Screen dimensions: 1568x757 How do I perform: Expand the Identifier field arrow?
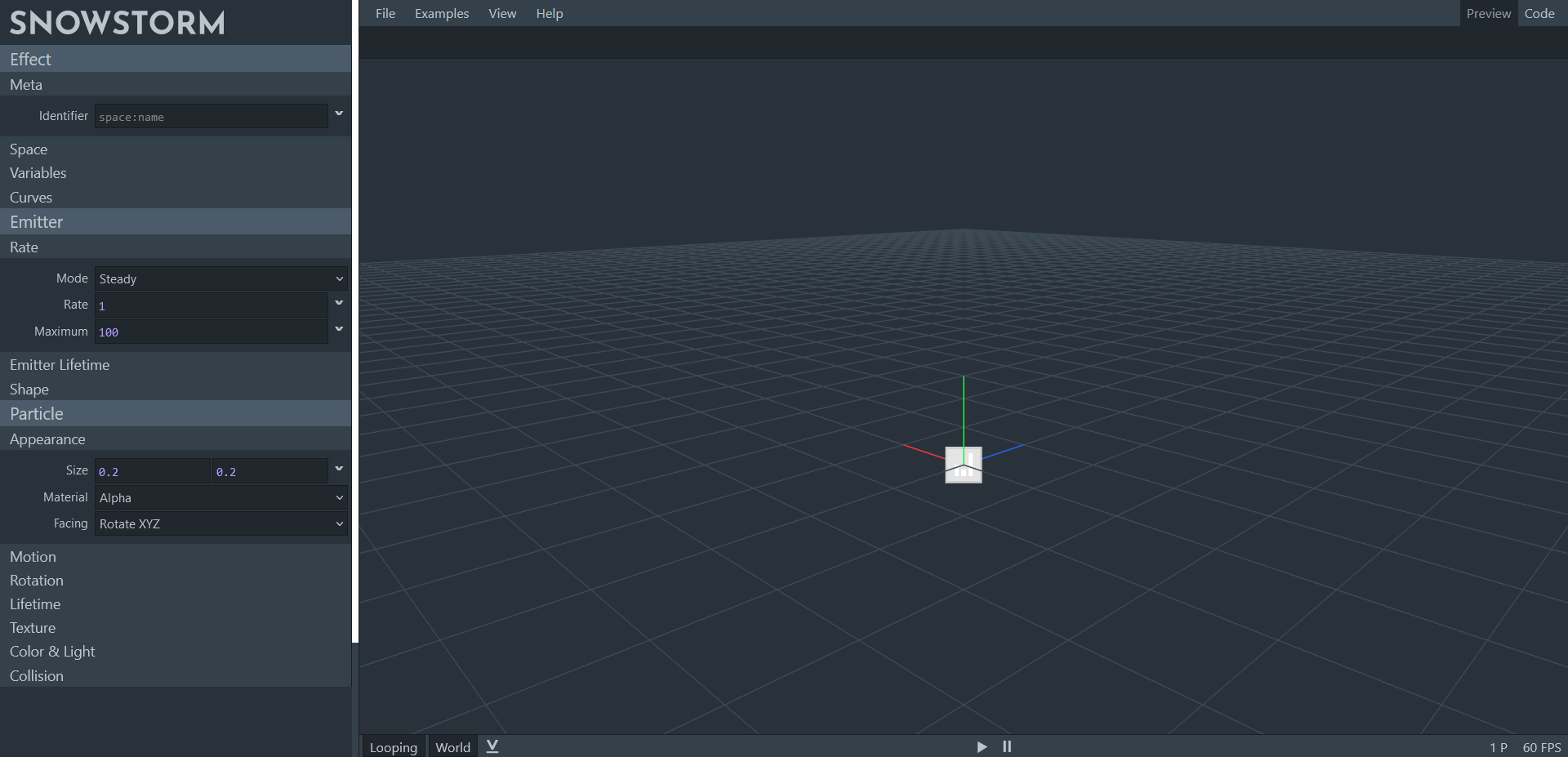pyautogui.click(x=339, y=114)
